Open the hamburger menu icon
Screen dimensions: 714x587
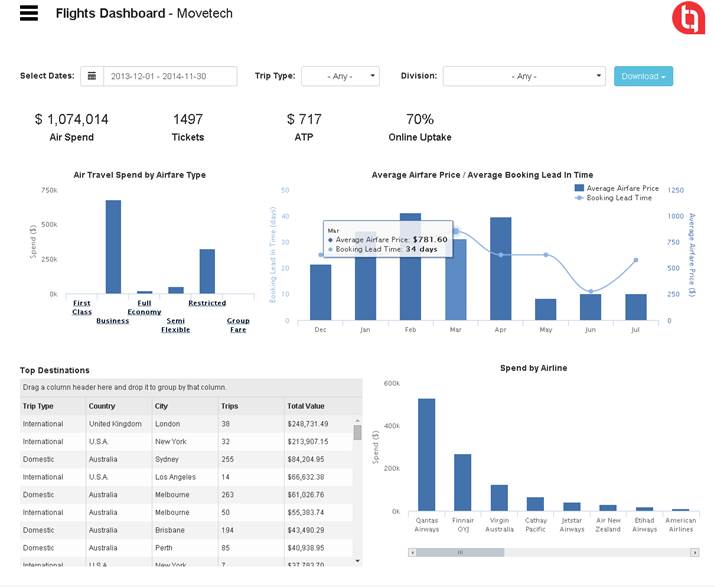click(x=28, y=13)
